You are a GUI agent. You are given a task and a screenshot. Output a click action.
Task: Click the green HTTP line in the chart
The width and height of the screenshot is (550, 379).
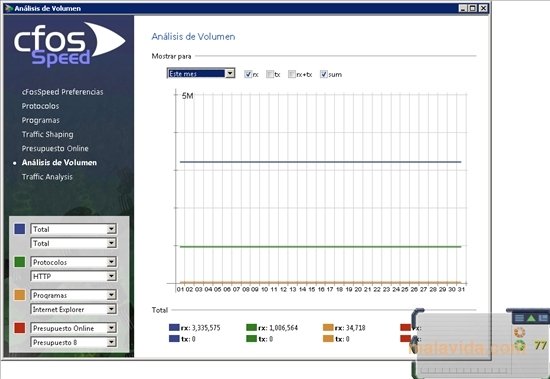(x=320, y=247)
